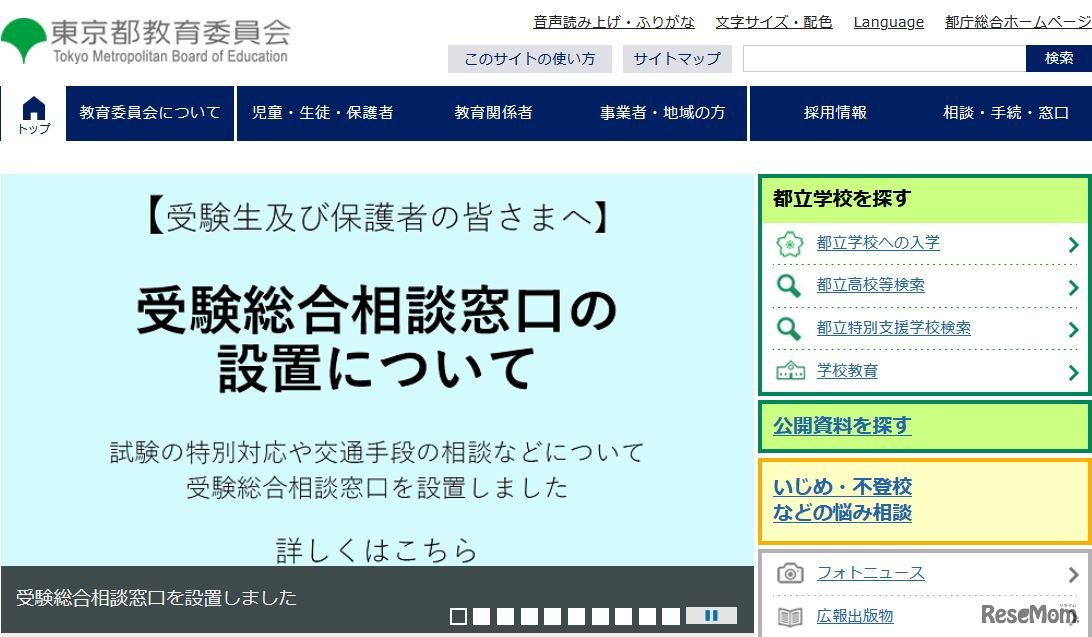Viewport: 1092px width, 637px height.
Task: Click the chevron on the フォトニュース row
Action: coord(1073,574)
